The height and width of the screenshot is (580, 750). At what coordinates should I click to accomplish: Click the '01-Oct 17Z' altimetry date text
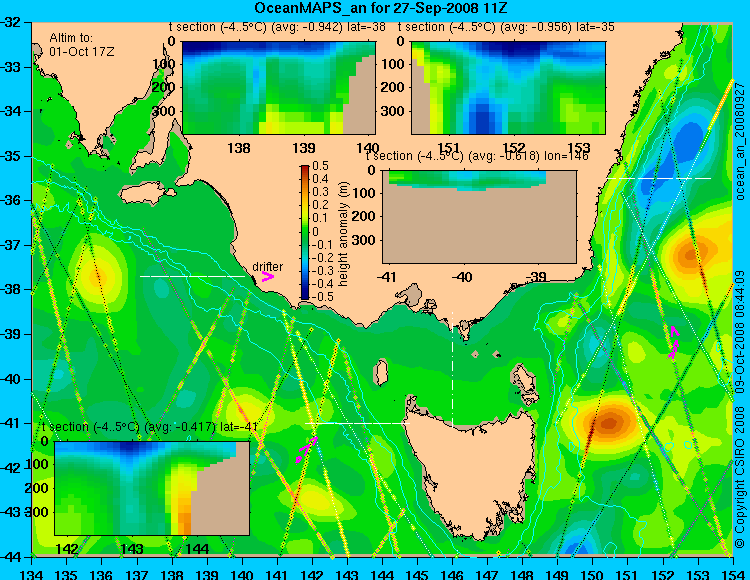coord(82,52)
